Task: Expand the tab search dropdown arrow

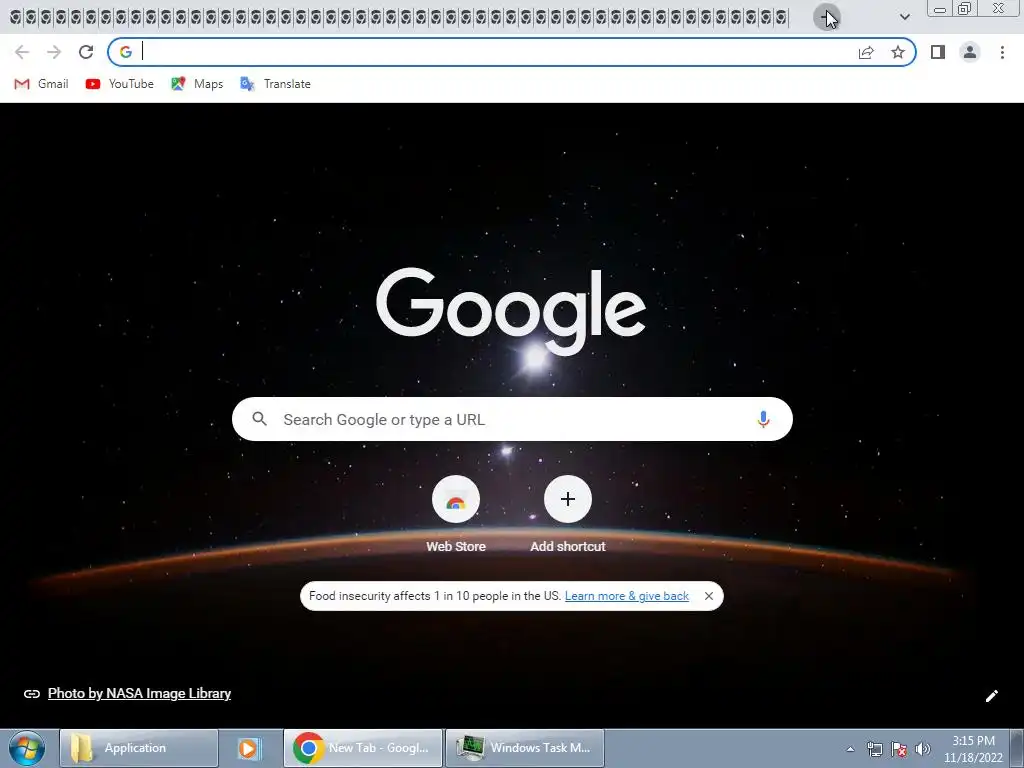Action: pos(904,17)
